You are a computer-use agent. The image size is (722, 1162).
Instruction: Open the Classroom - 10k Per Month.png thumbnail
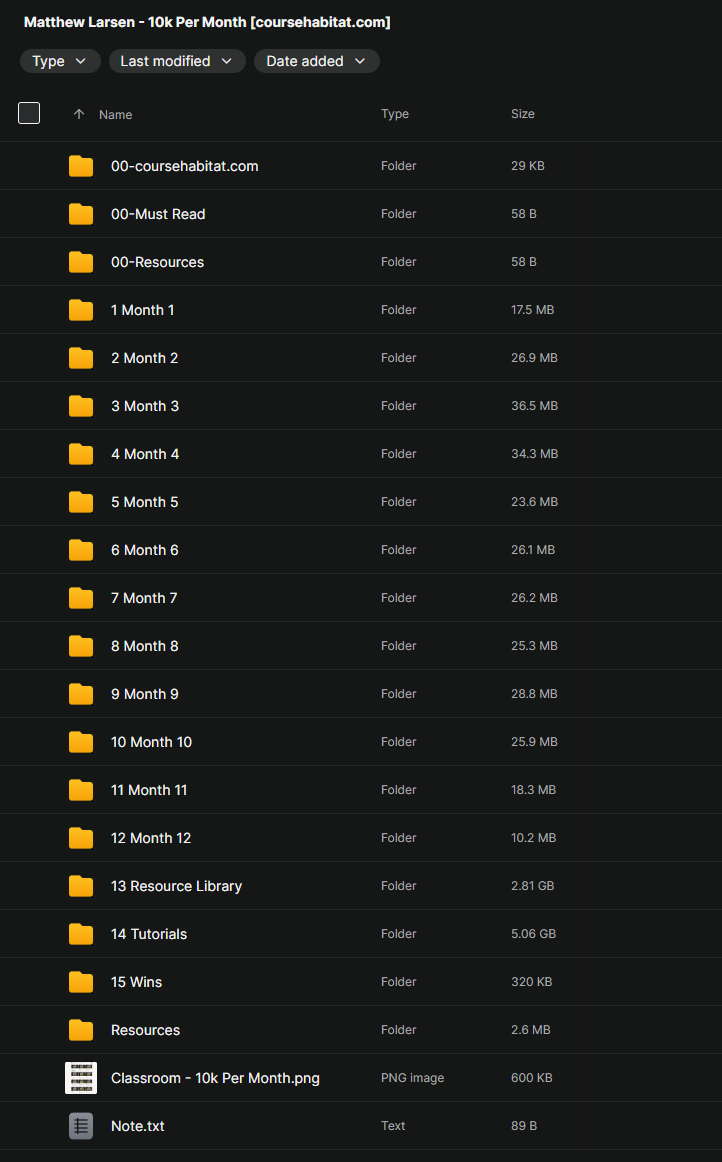tap(81, 1078)
